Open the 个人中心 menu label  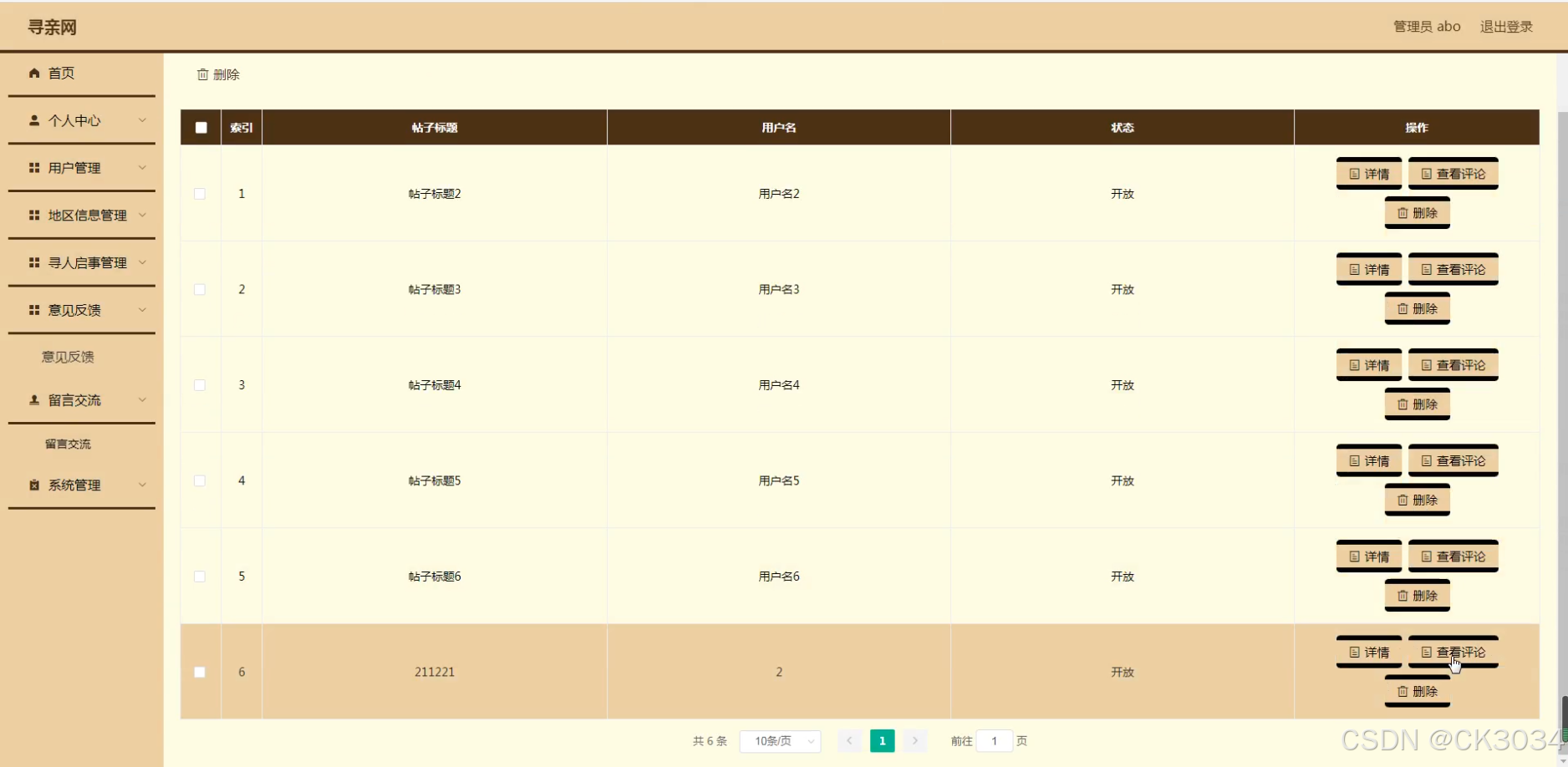tap(74, 120)
